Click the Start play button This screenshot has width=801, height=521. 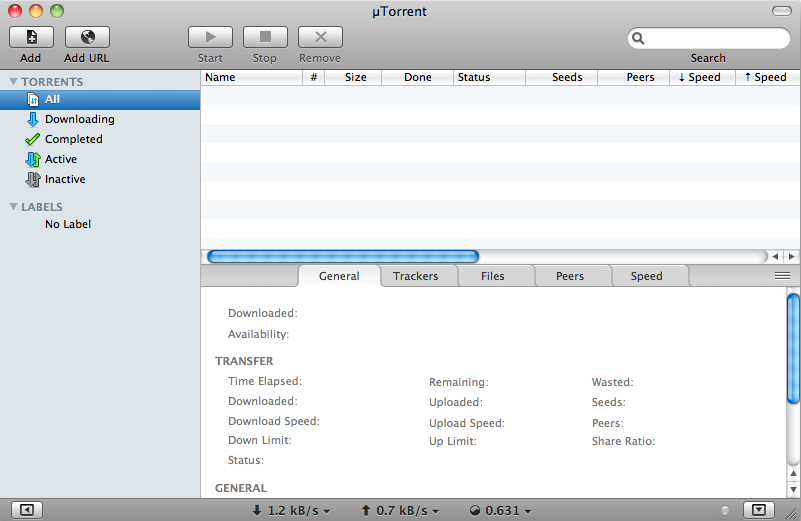[210, 37]
